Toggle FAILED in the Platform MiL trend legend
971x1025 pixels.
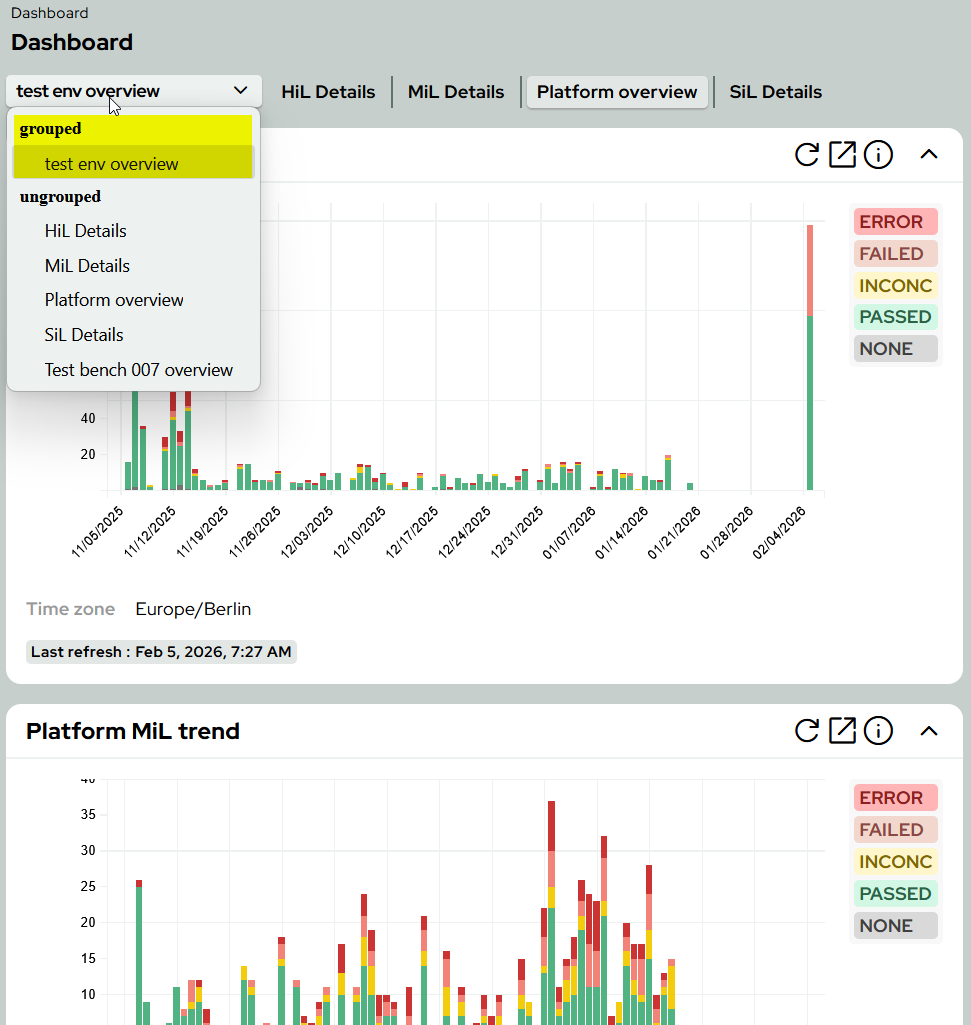point(895,829)
